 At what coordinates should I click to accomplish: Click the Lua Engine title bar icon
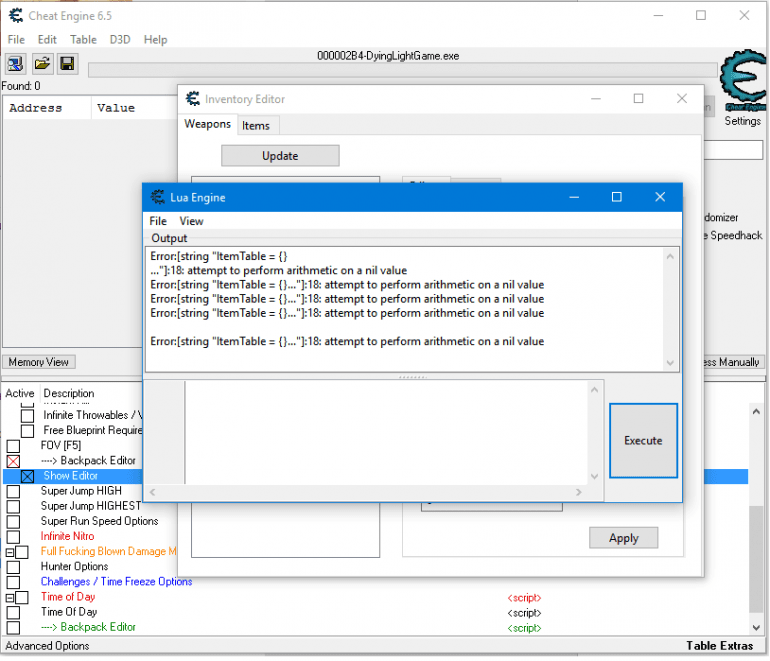(x=157, y=197)
